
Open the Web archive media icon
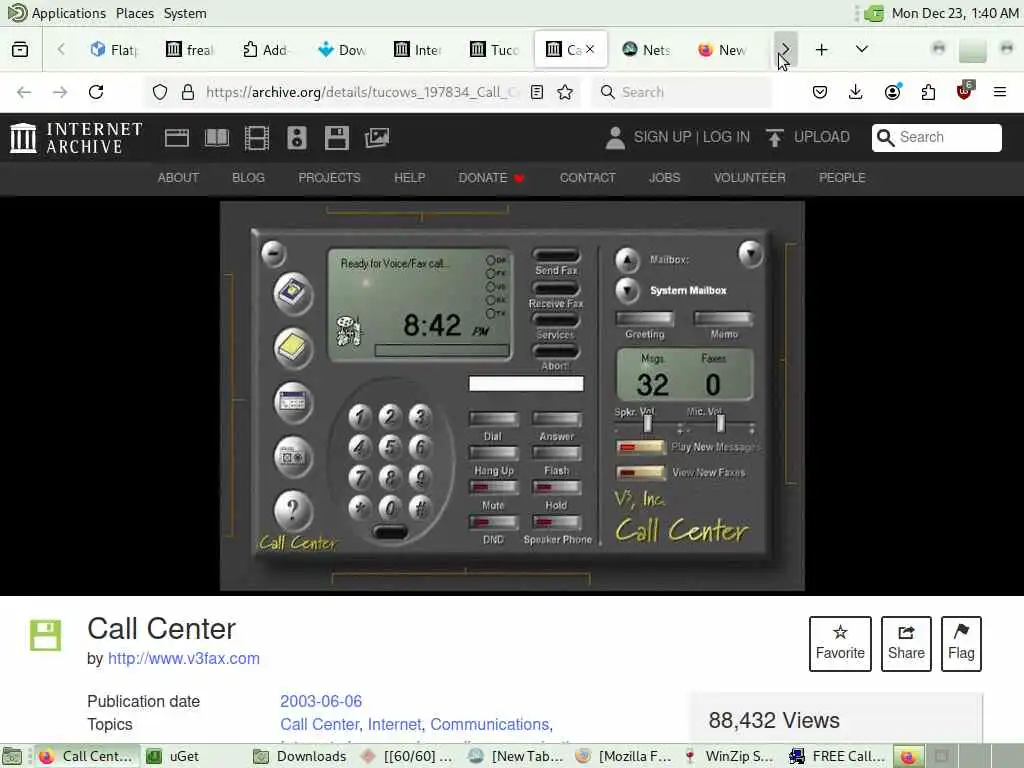(x=176, y=138)
